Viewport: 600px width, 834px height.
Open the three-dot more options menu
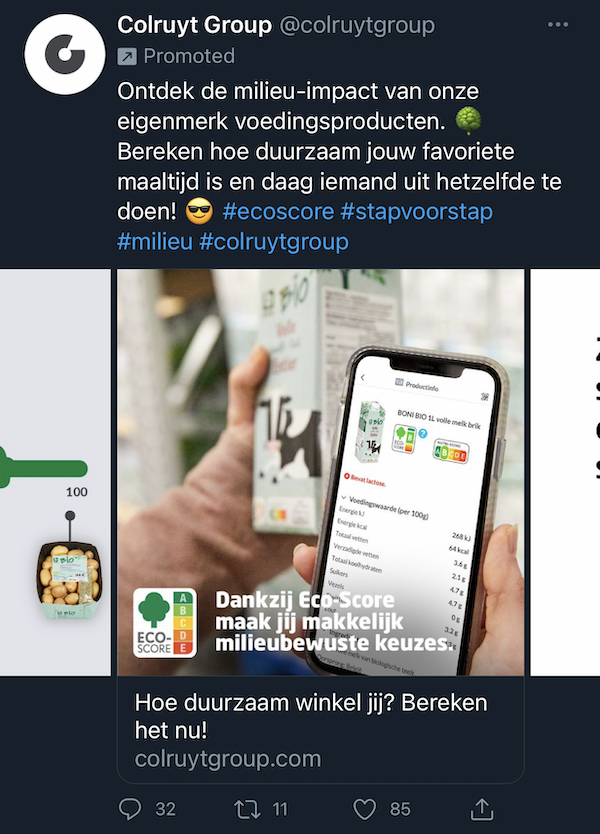coord(557,25)
